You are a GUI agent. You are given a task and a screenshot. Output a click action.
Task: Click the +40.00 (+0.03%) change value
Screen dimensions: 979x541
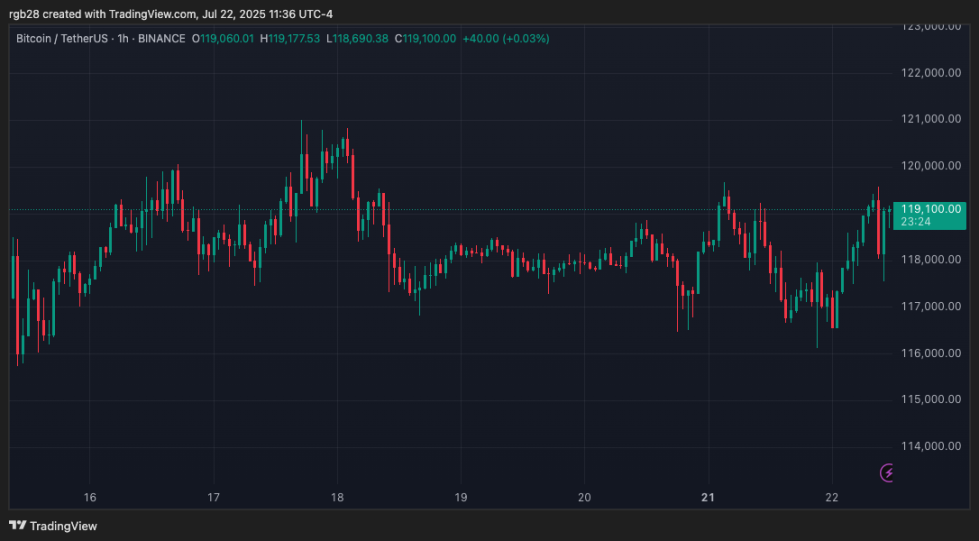506,38
